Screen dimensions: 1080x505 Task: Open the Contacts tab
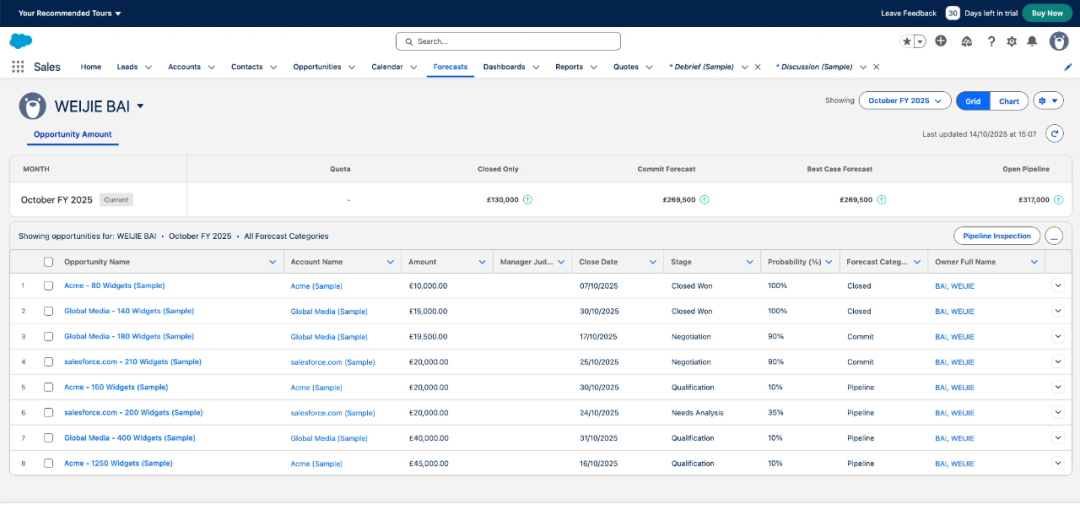pyautogui.click(x=247, y=67)
